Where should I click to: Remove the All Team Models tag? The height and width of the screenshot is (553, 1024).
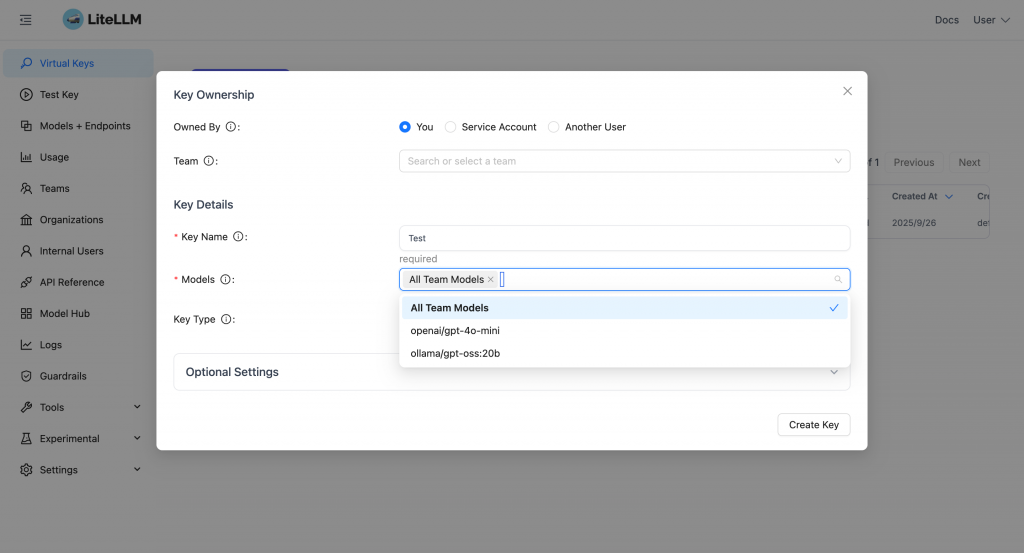[491, 280]
